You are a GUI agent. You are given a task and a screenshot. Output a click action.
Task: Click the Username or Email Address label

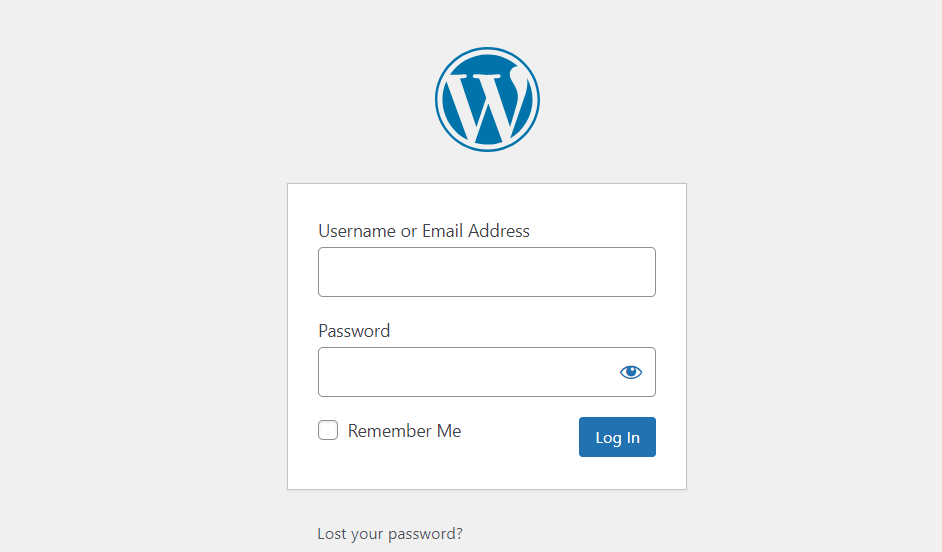tap(424, 231)
